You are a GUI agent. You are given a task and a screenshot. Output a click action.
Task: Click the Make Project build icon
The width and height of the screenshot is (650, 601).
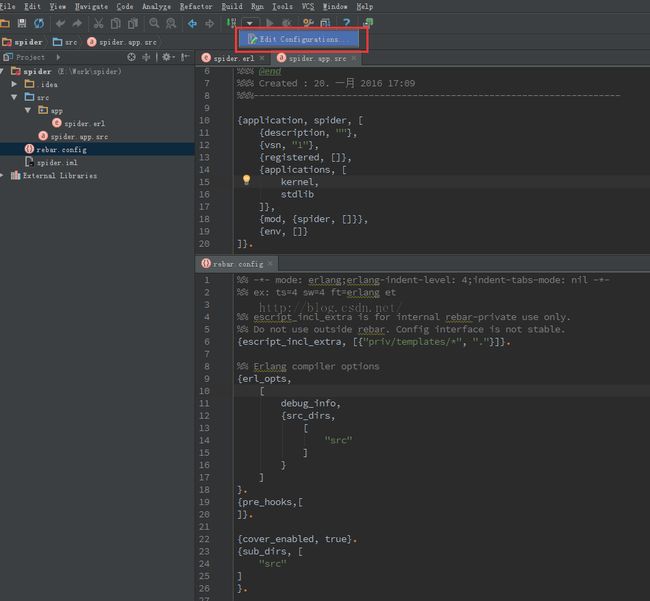(231, 23)
